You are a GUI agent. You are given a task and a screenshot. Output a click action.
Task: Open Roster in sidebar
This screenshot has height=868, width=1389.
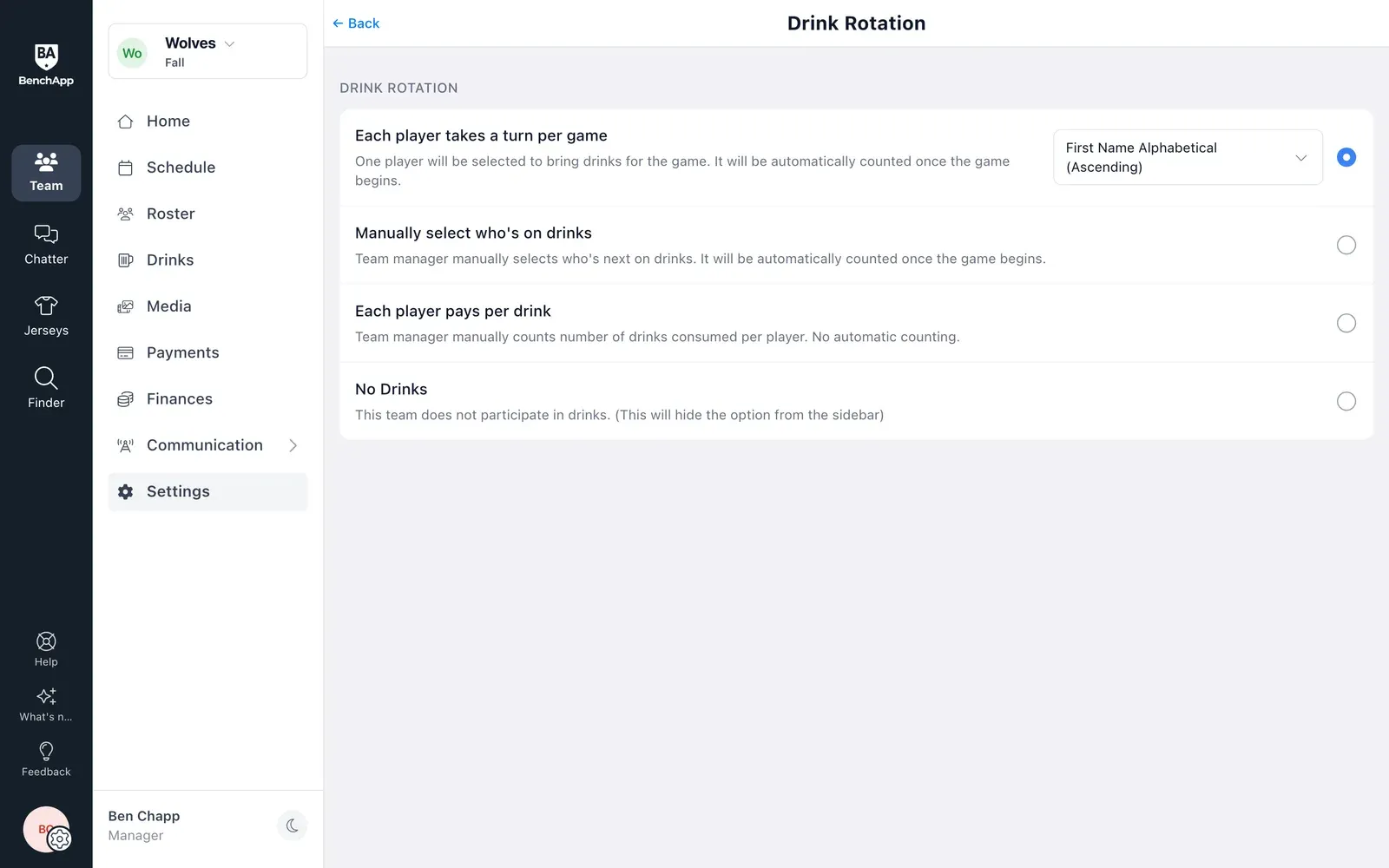coord(207,214)
